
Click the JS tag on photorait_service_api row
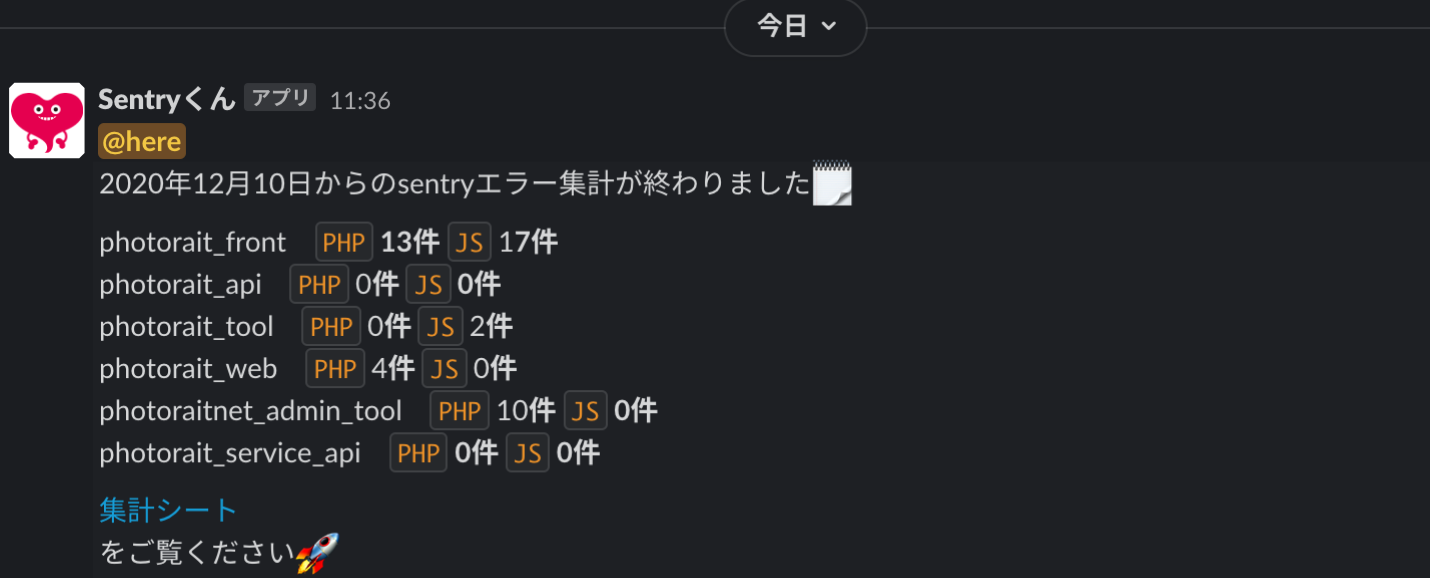(x=527, y=453)
